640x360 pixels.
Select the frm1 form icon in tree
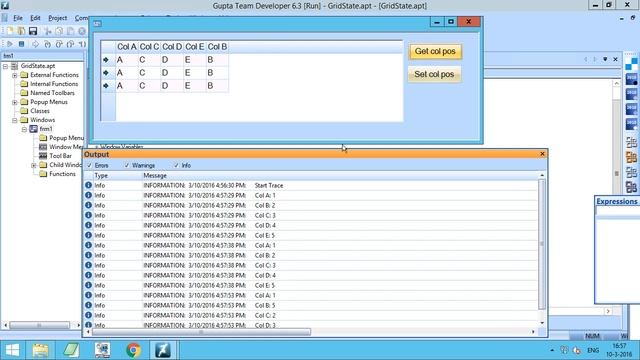tap(33, 129)
